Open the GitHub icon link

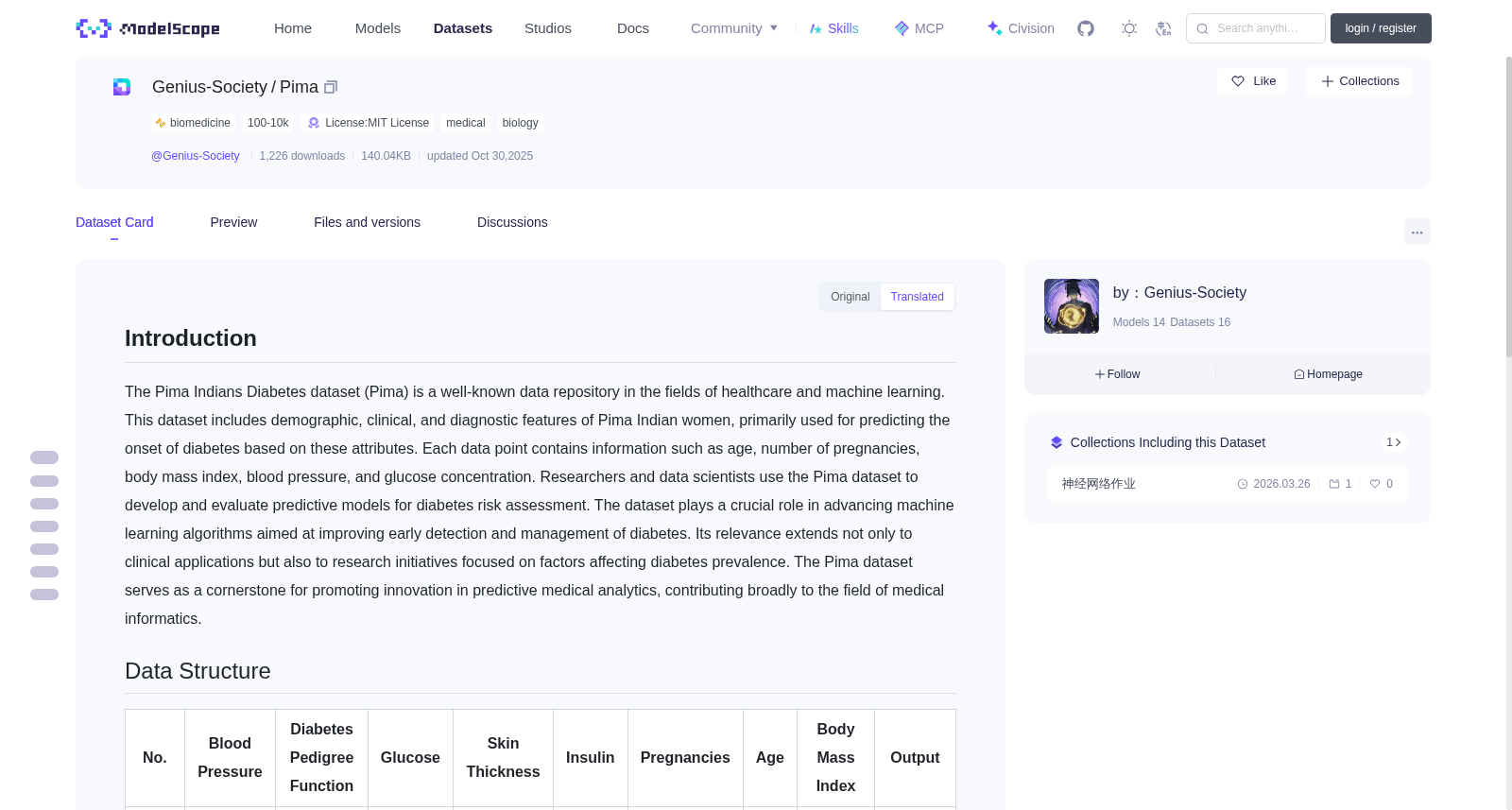(1086, 28)
